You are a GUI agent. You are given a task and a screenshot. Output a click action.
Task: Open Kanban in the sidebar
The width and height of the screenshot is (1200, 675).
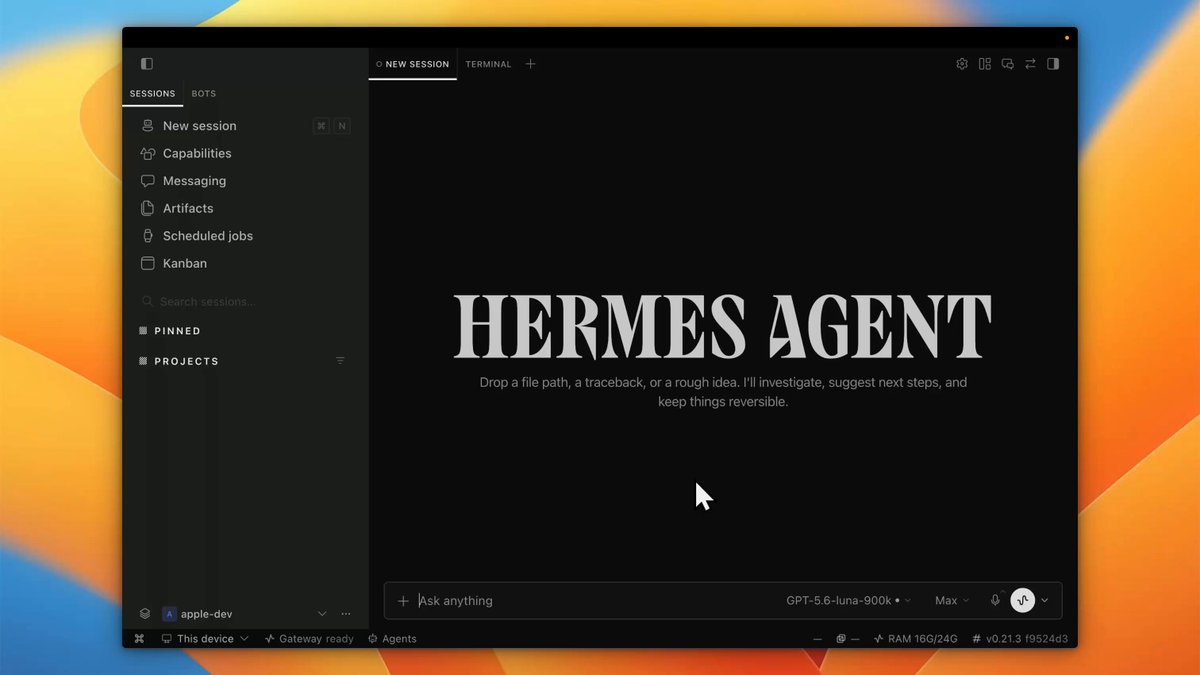[x=245, y=263]
